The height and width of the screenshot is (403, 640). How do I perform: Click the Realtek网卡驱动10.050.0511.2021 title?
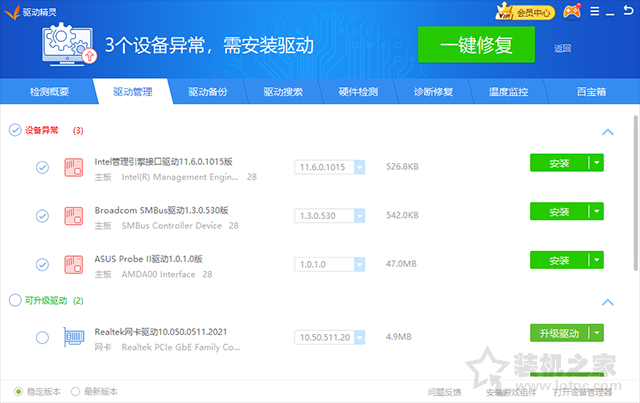[160, 332]
